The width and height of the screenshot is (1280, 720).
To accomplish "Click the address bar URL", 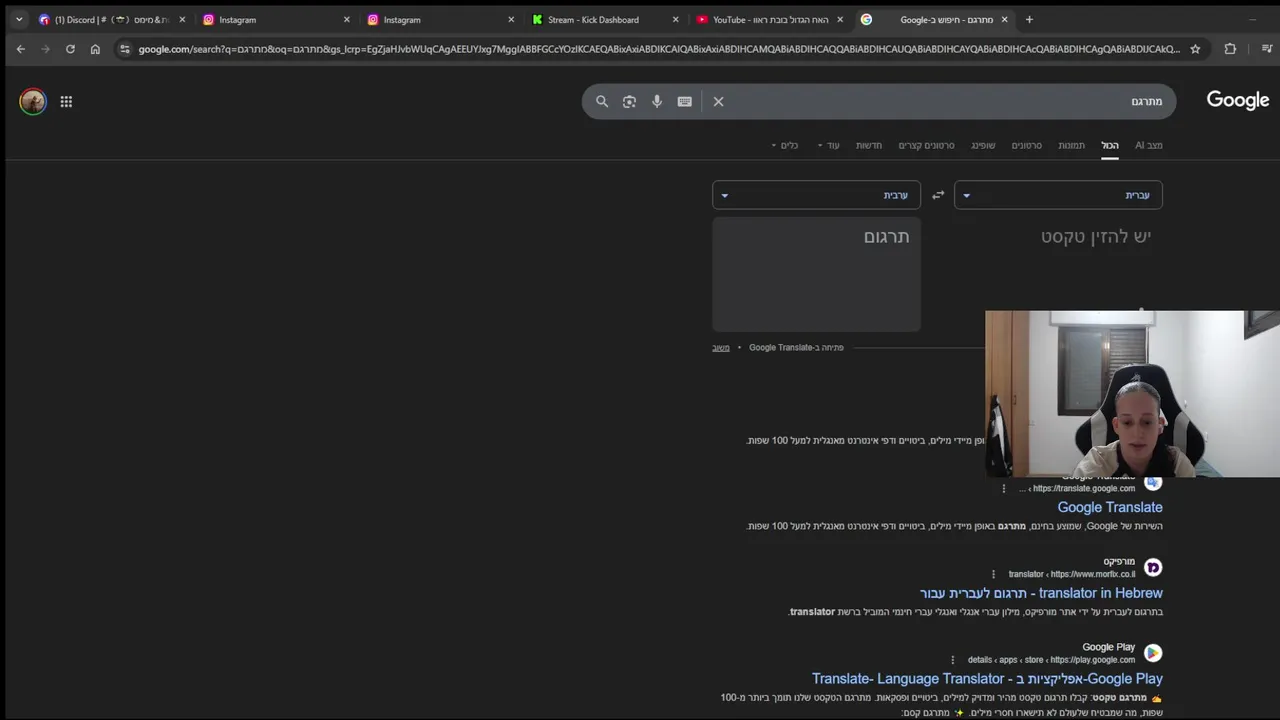I will click(x=659, y=49).
